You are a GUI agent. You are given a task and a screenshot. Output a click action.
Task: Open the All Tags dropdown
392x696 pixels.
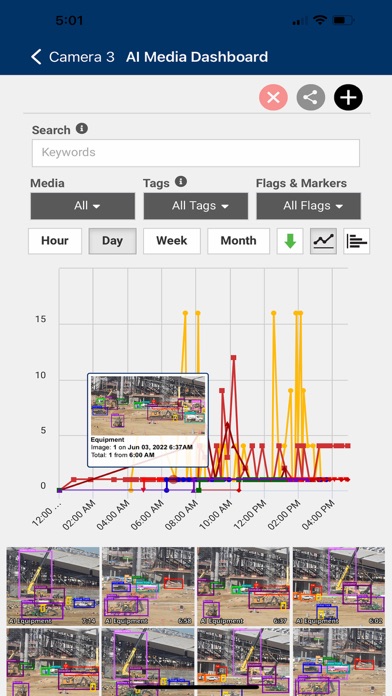[x=196, y=206]
